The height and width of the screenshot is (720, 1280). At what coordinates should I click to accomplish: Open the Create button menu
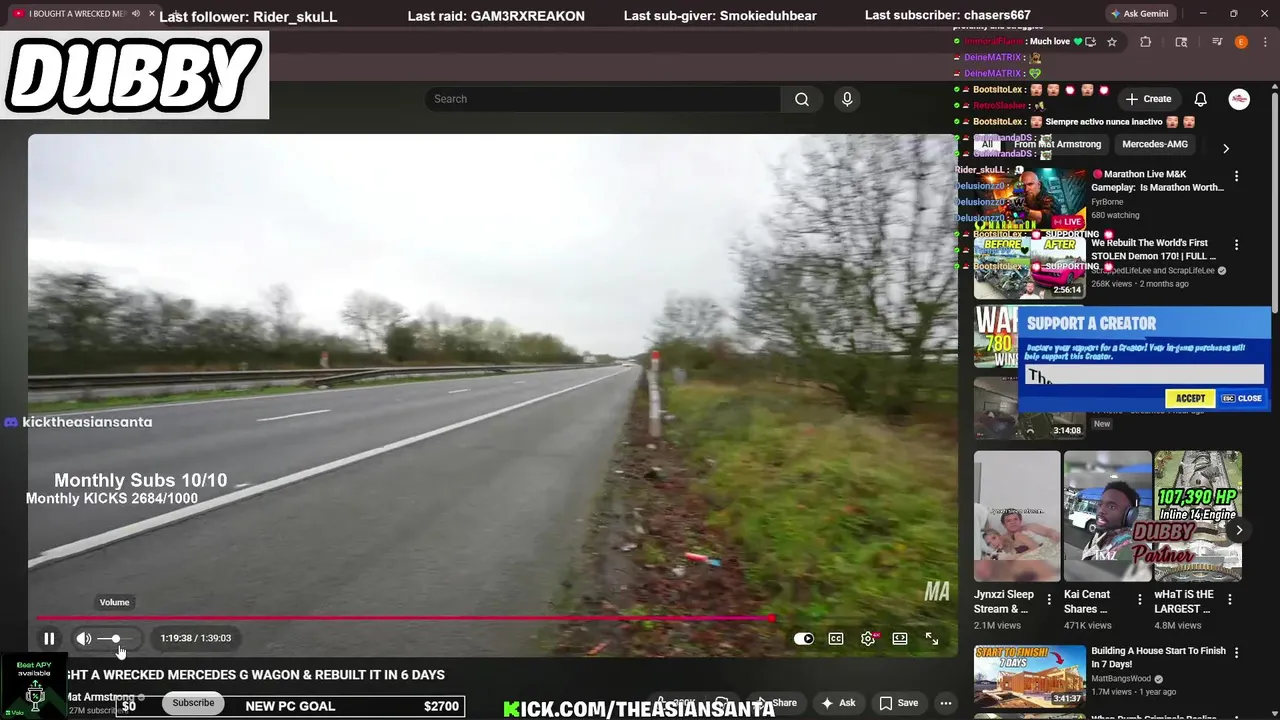coord(1148,99)
